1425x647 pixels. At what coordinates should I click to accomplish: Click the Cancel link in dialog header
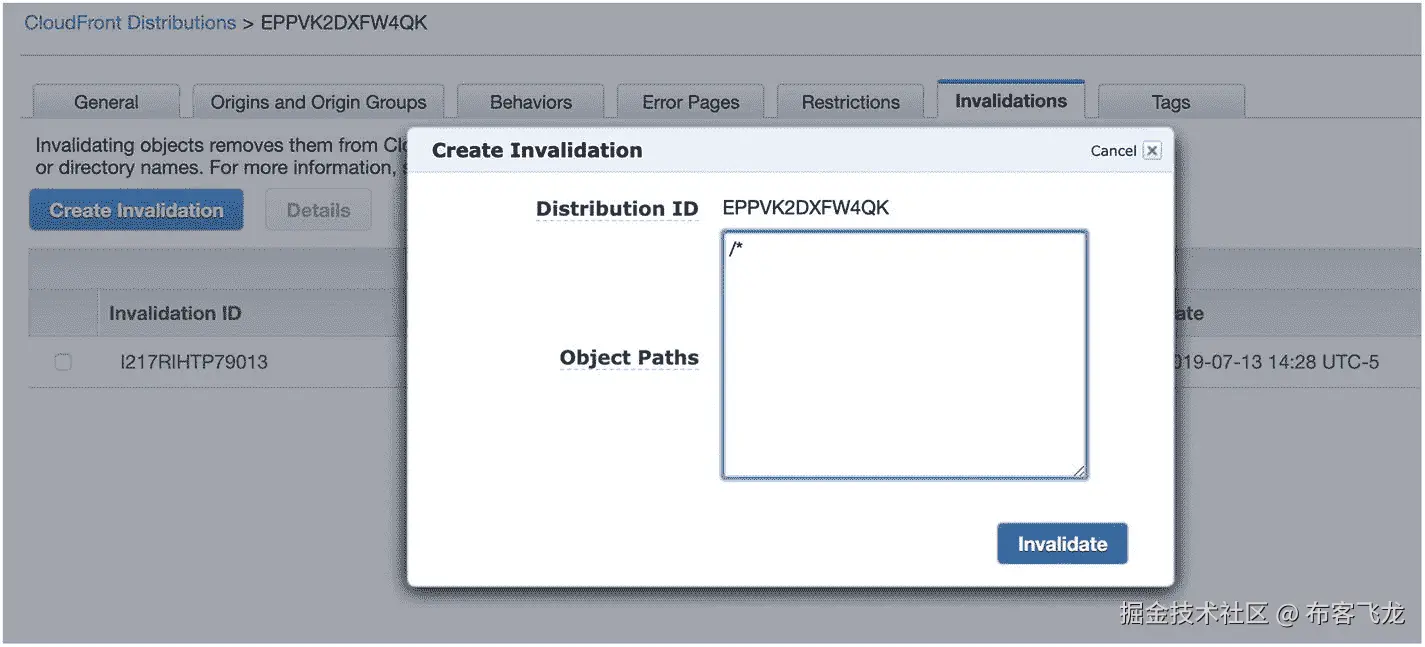click(x=1113, y=151)
